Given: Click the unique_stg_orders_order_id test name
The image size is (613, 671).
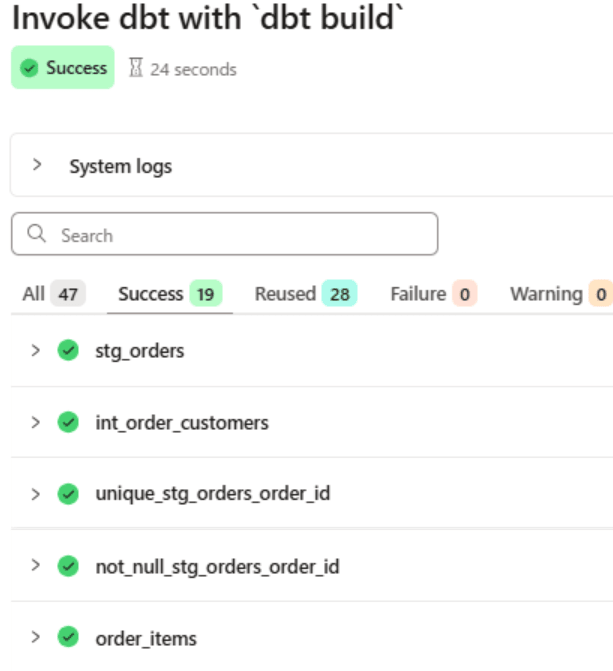Looking at the screenshot, I should (x=213, y=494).
